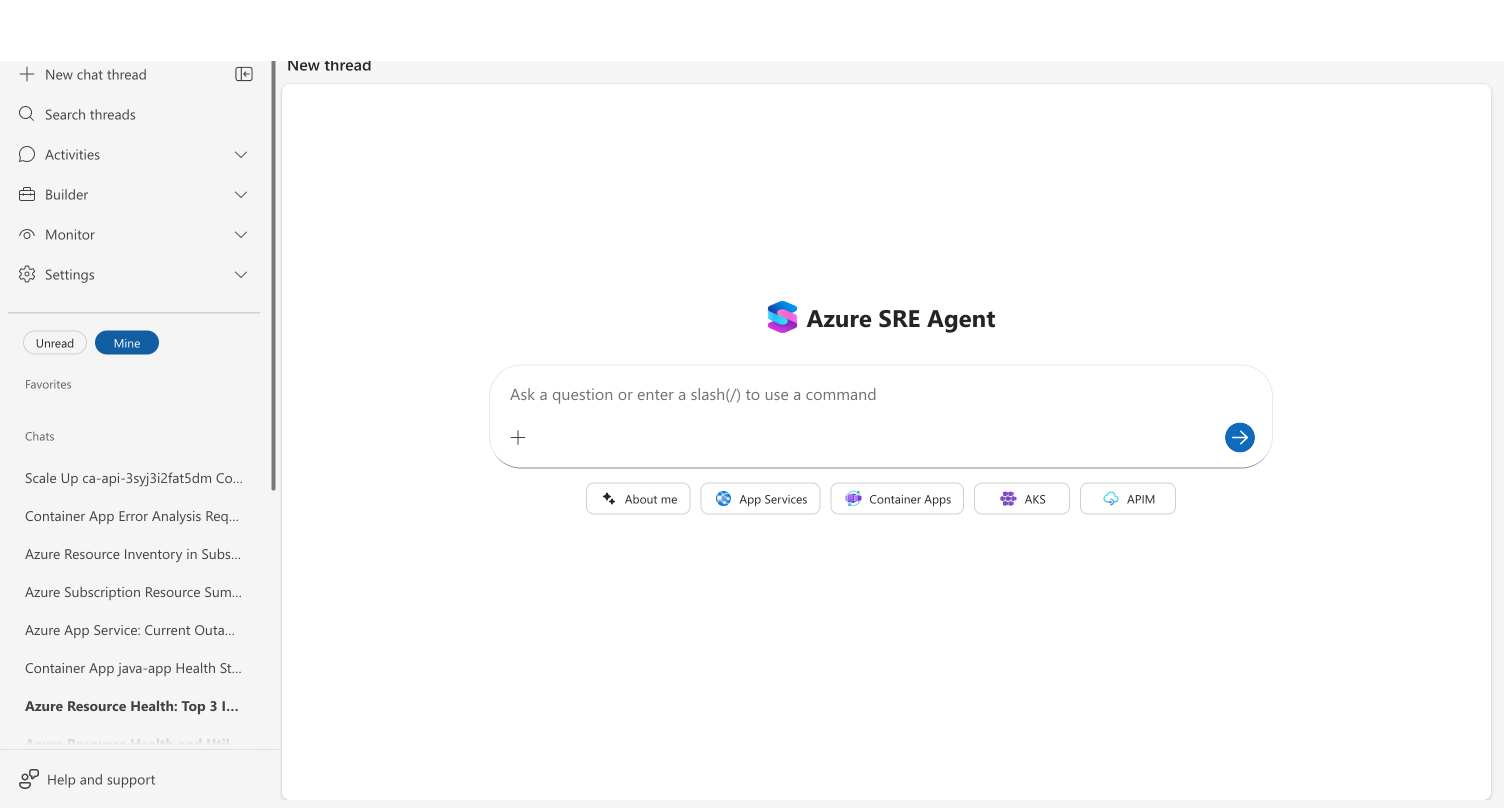Focus the Ask a question input field
Screen dimensions: 1504x808
pyautogui.click(x=880, y=394)
